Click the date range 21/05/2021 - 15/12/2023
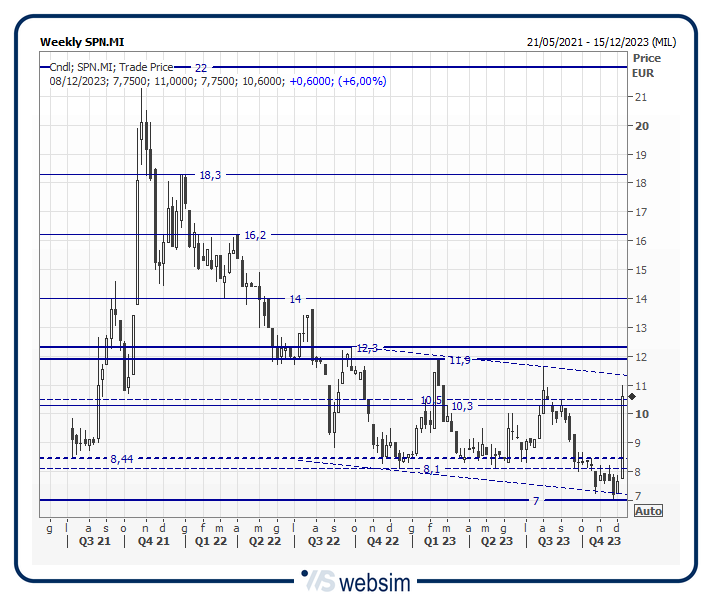This screenshot has height=597, width=712. [x=600, y=42]
